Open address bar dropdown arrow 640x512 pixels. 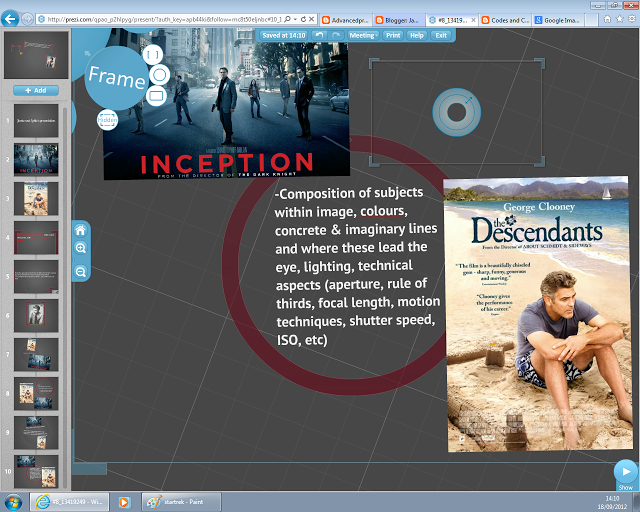(295, 19)
